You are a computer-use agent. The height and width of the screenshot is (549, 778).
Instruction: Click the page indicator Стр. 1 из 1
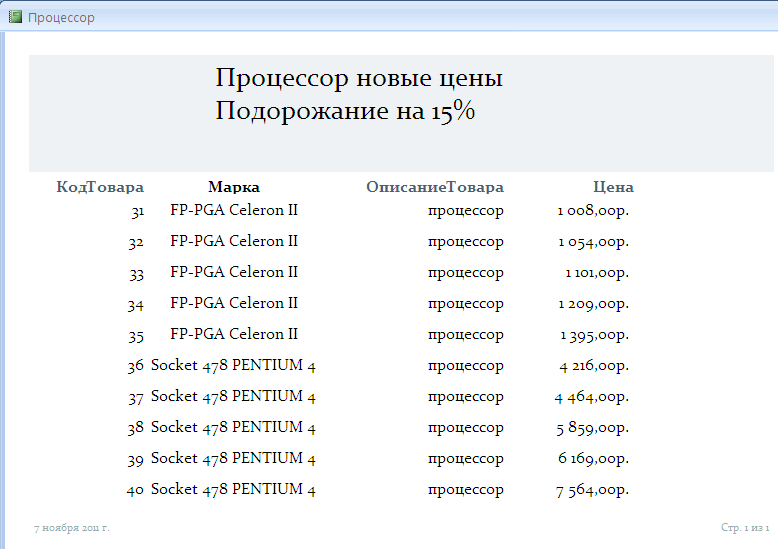pos(745,528)
